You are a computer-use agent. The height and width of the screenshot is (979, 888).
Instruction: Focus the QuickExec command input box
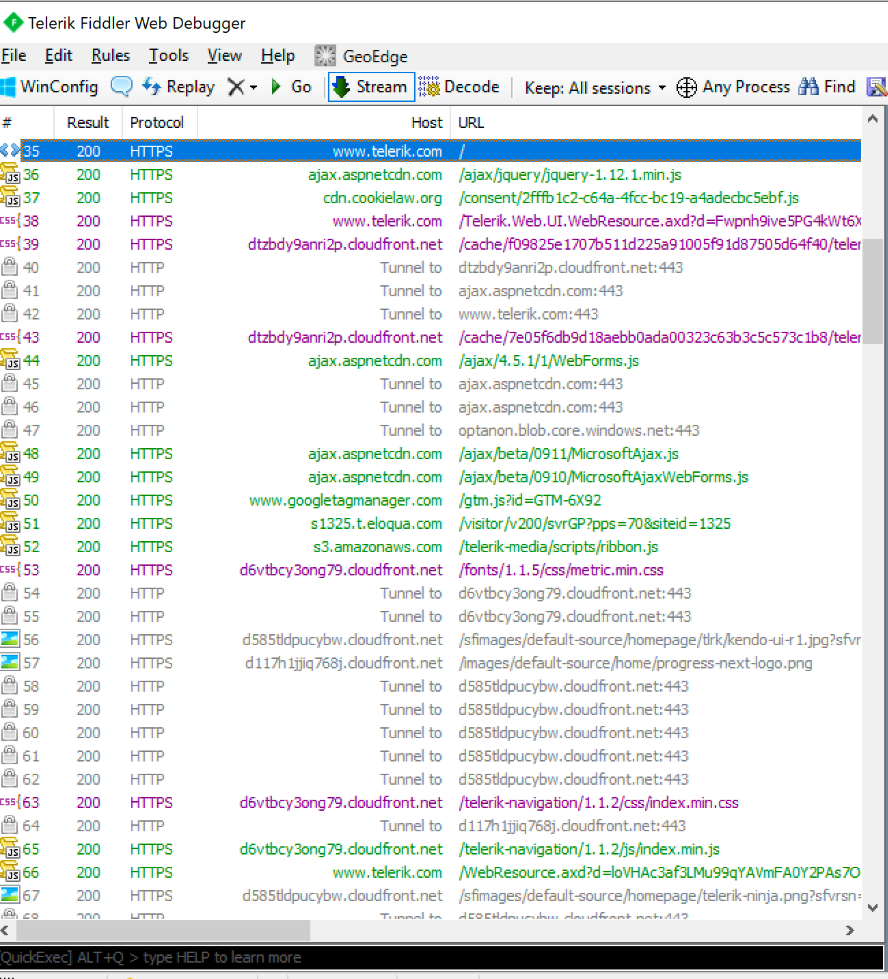441,957
